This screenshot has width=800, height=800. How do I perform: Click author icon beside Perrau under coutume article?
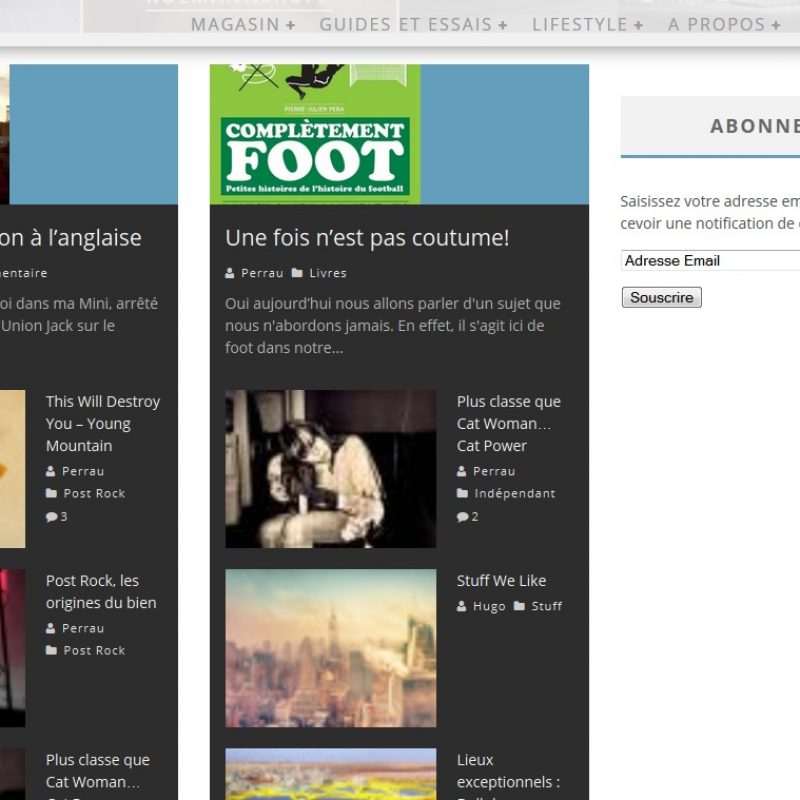point(230,273)
